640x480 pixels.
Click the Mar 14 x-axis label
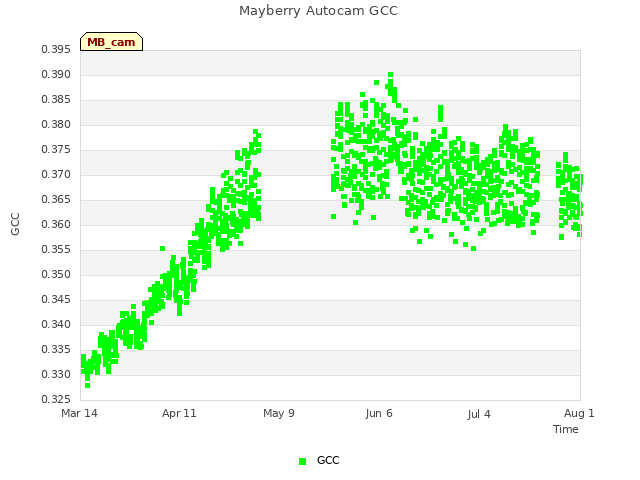click(79, 413)
